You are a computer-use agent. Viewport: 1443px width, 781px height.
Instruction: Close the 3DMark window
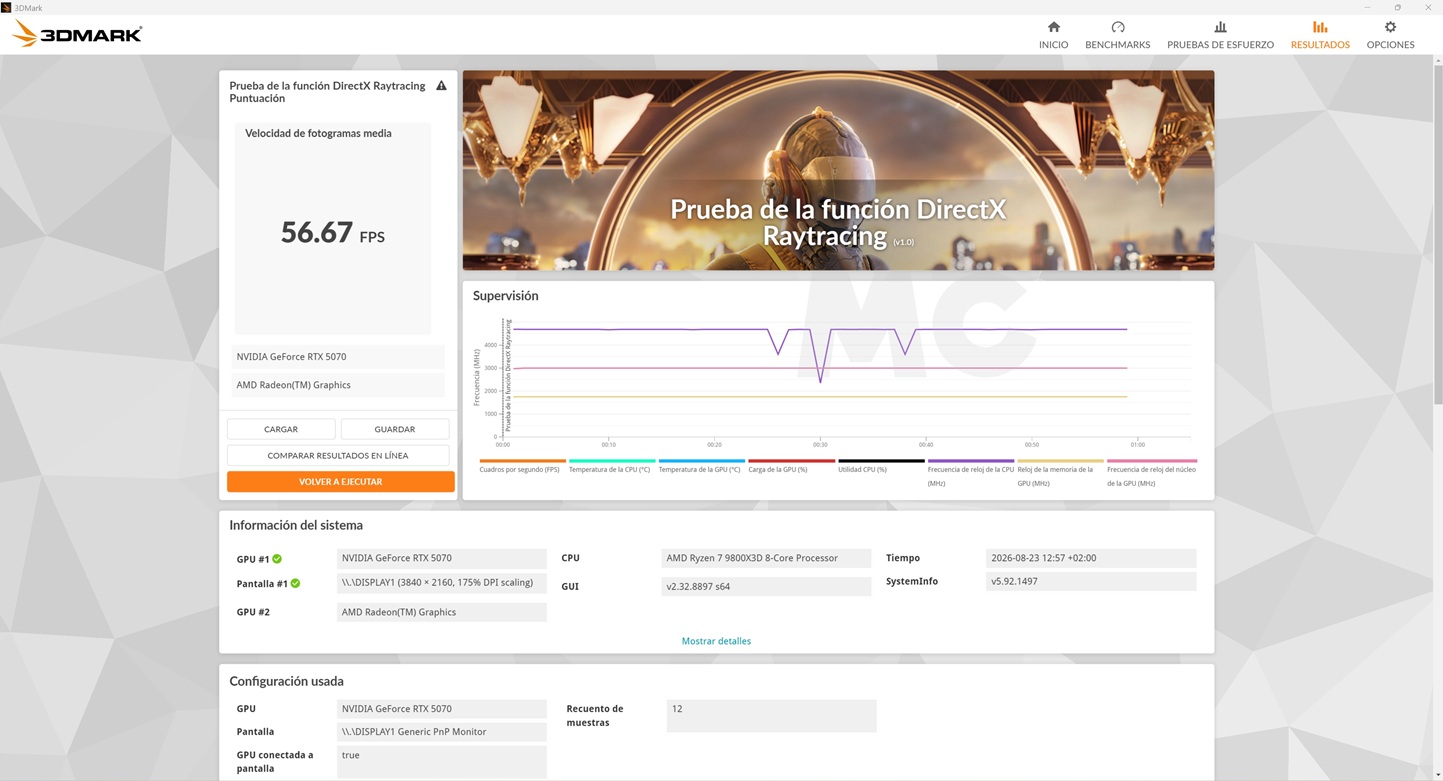(x=1428, y=7)
